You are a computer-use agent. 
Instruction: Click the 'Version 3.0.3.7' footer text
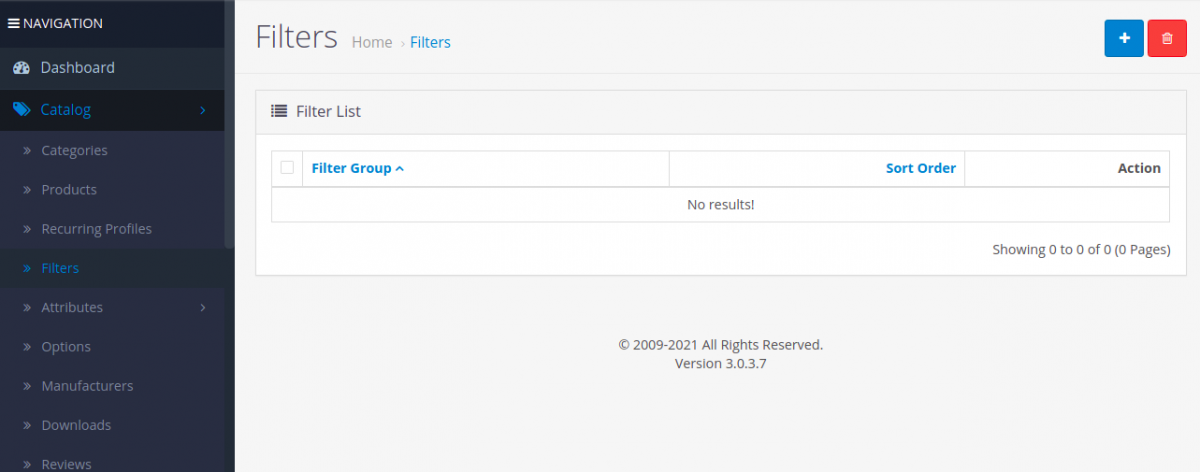[720, 363]
